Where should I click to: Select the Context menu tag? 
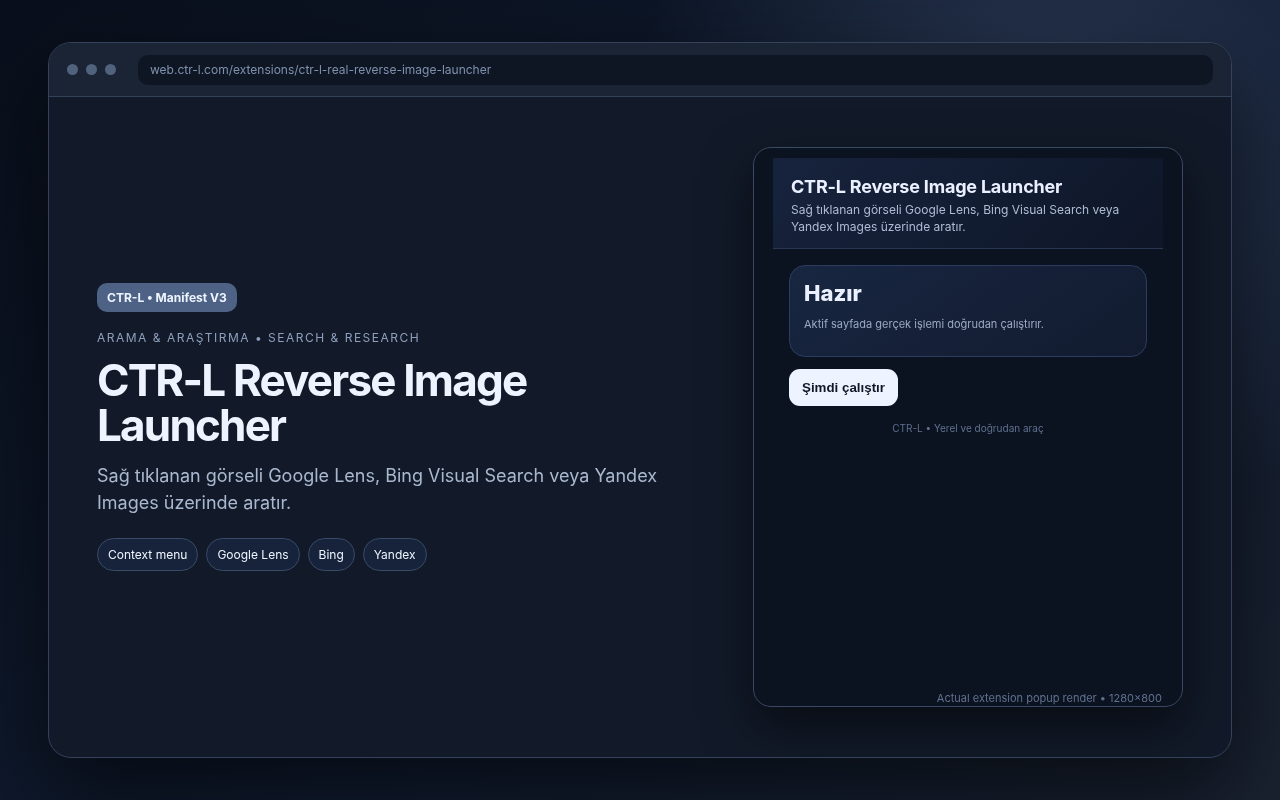pyautogui.click(x=147, y=555)
